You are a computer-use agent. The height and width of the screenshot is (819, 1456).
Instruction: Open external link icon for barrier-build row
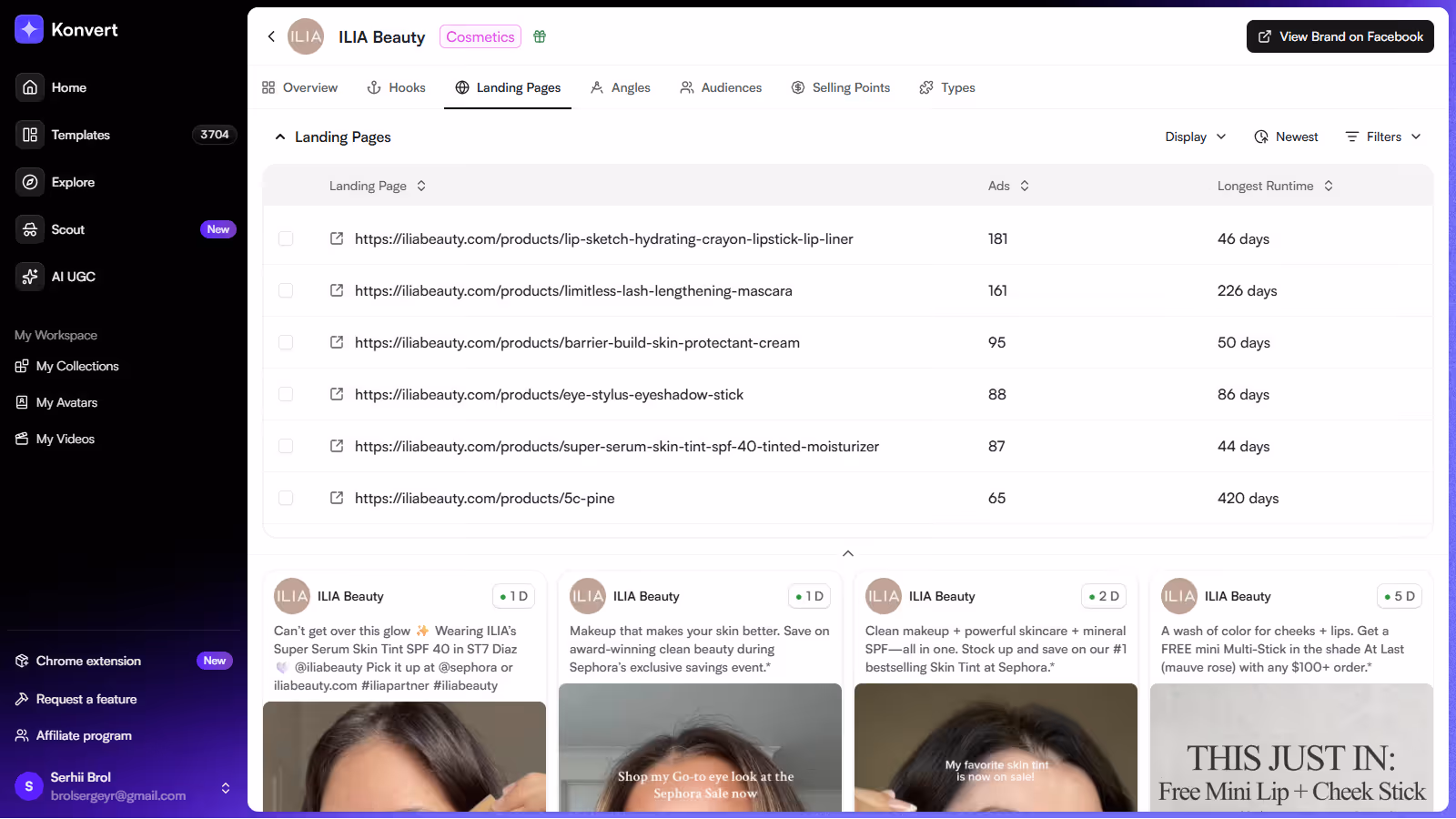(337, 342)
